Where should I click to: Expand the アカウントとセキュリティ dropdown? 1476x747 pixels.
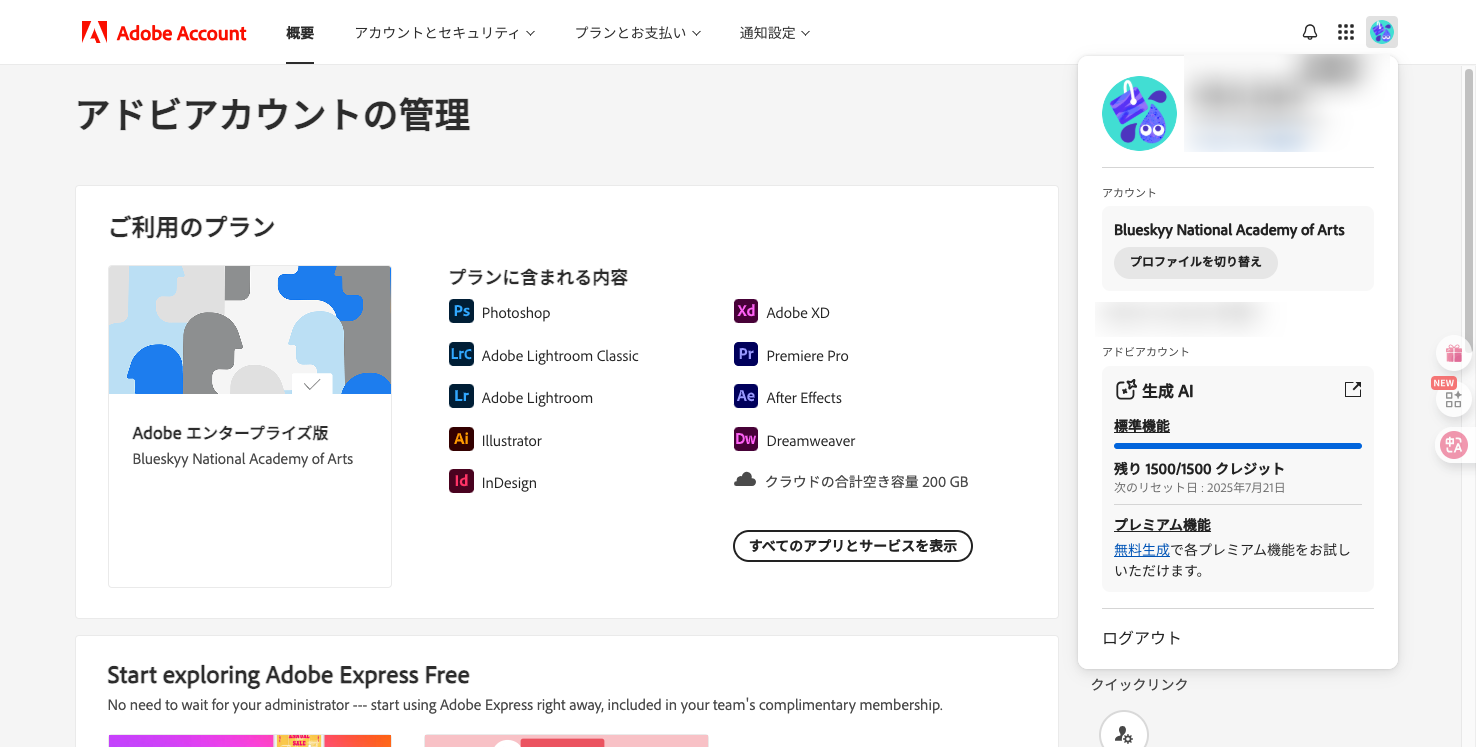tap(444, 32)
